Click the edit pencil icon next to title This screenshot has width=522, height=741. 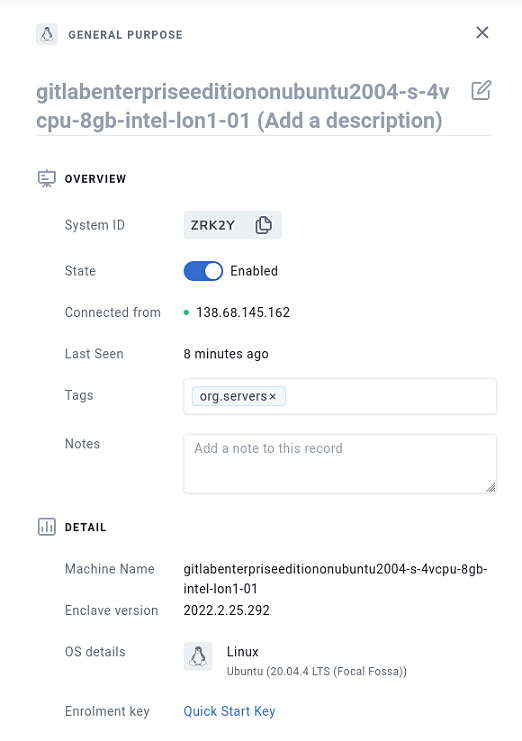[481, 90]
